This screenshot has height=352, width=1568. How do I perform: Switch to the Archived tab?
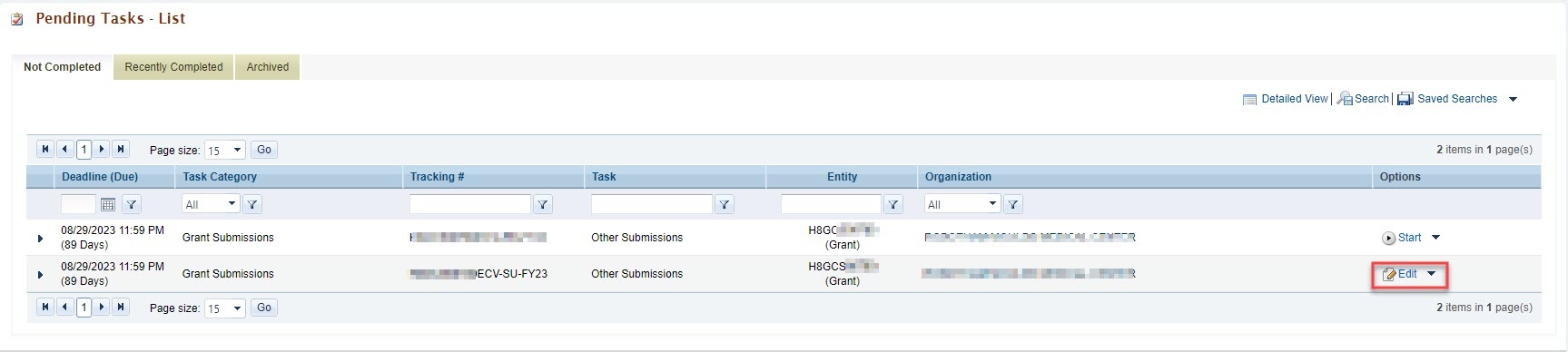tap(268, 67)
